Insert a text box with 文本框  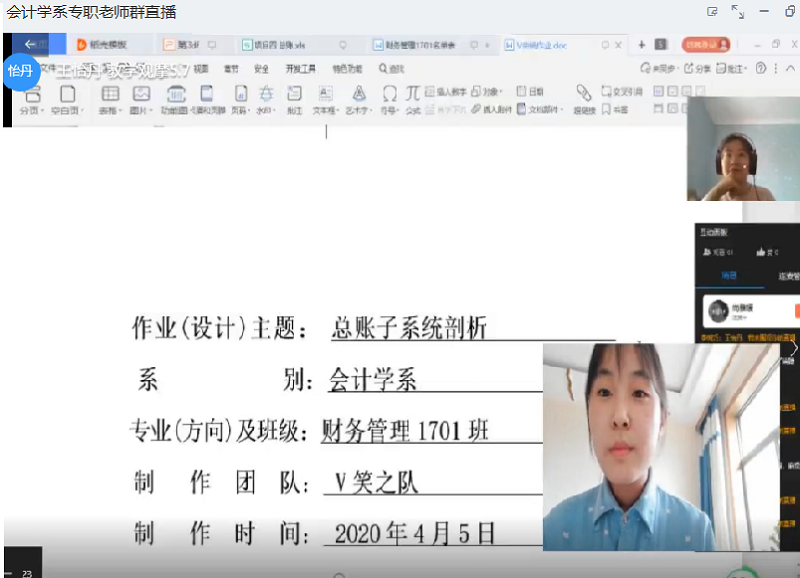pyautogui.click(x=324, y=96)
